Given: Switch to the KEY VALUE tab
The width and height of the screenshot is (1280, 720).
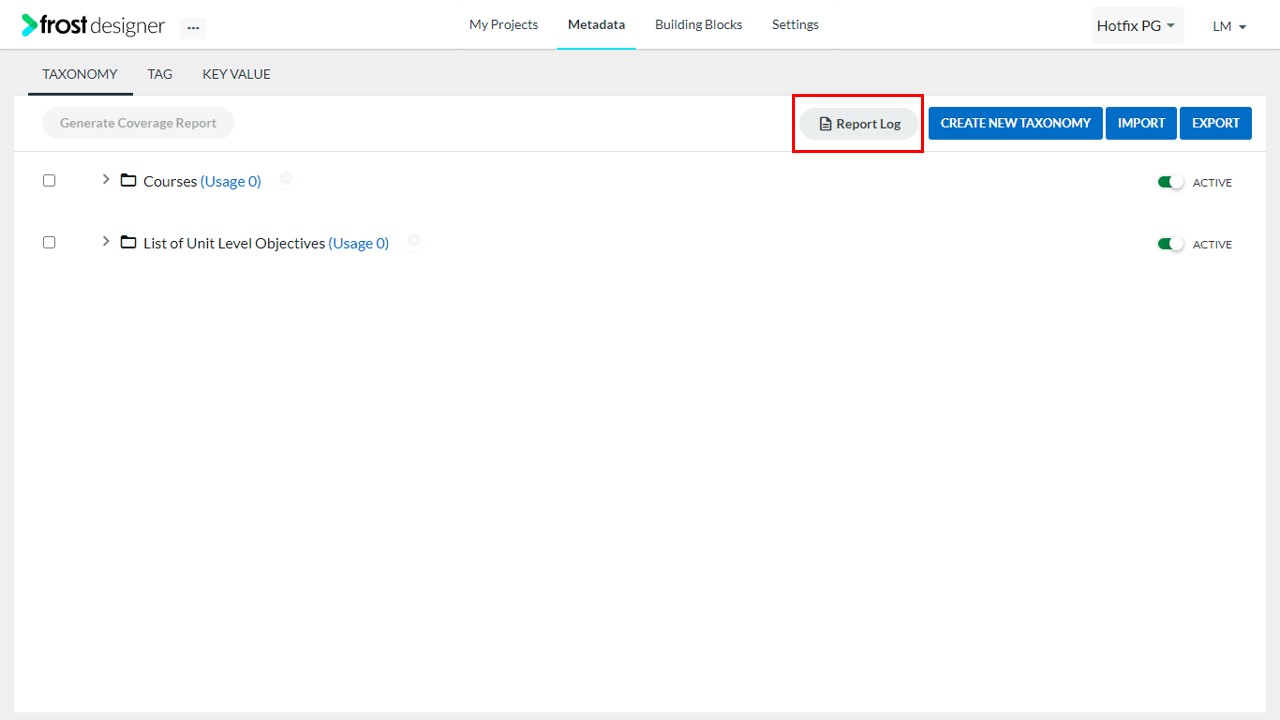Looking at the screenshot, I should (x=236, y=74).
